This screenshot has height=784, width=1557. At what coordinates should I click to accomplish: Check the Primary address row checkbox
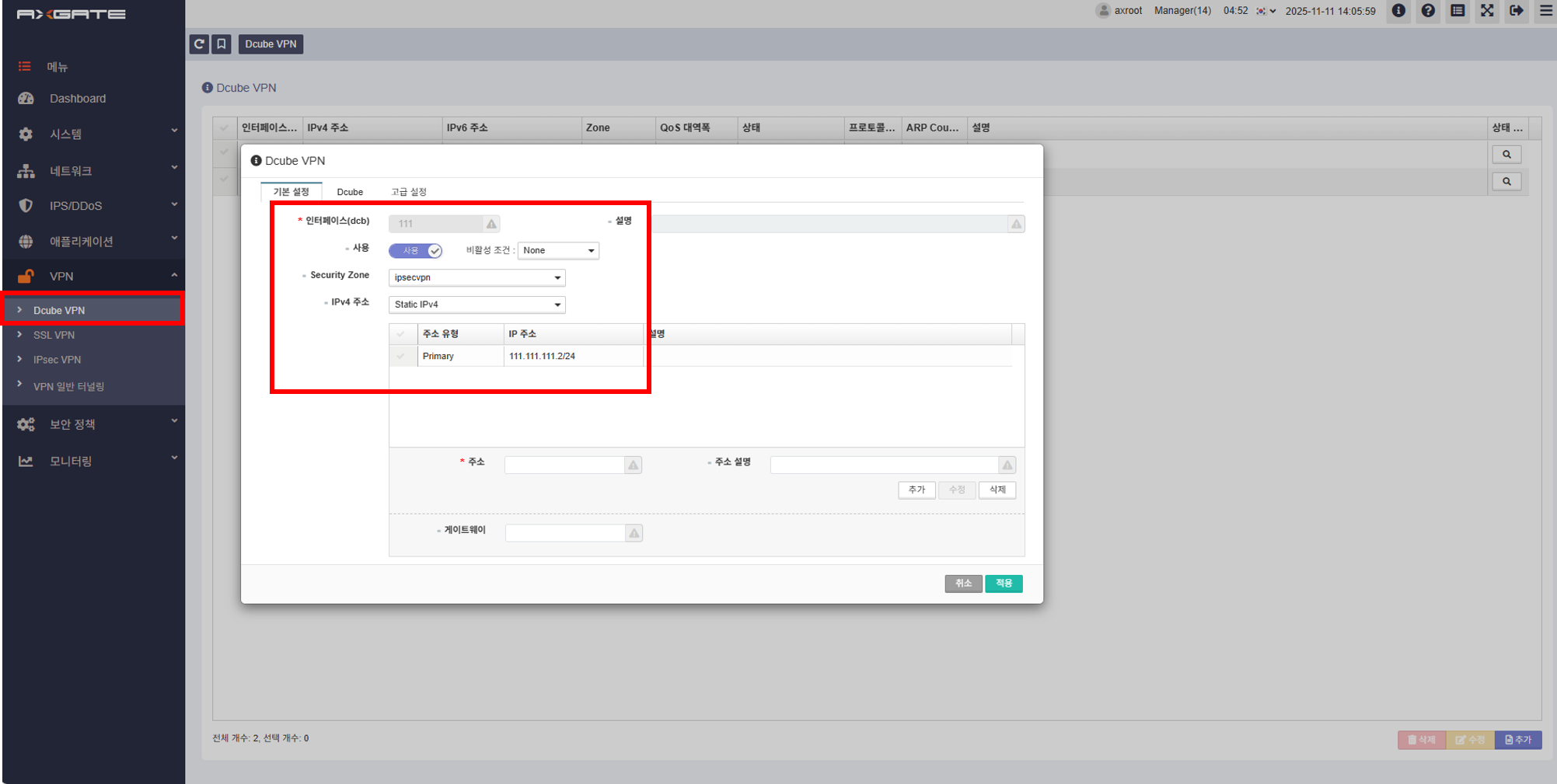click(x=401, y=356)
